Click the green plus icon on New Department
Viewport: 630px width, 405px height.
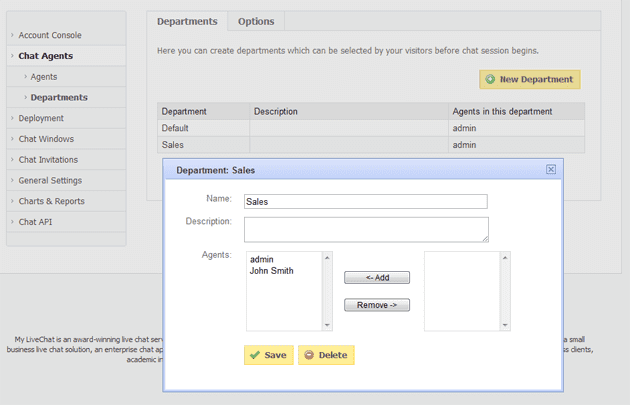pyautogui.click(x=490, y=79)
